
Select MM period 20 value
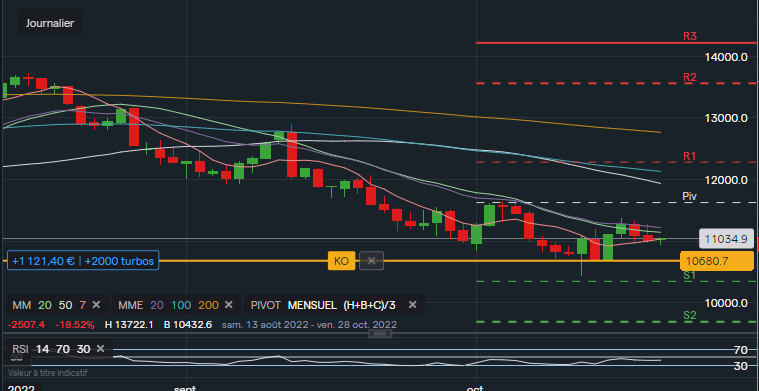(x=45, y=305)
